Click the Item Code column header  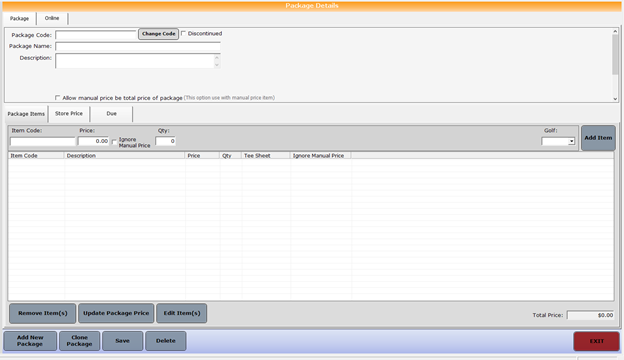tap(36, 156)
